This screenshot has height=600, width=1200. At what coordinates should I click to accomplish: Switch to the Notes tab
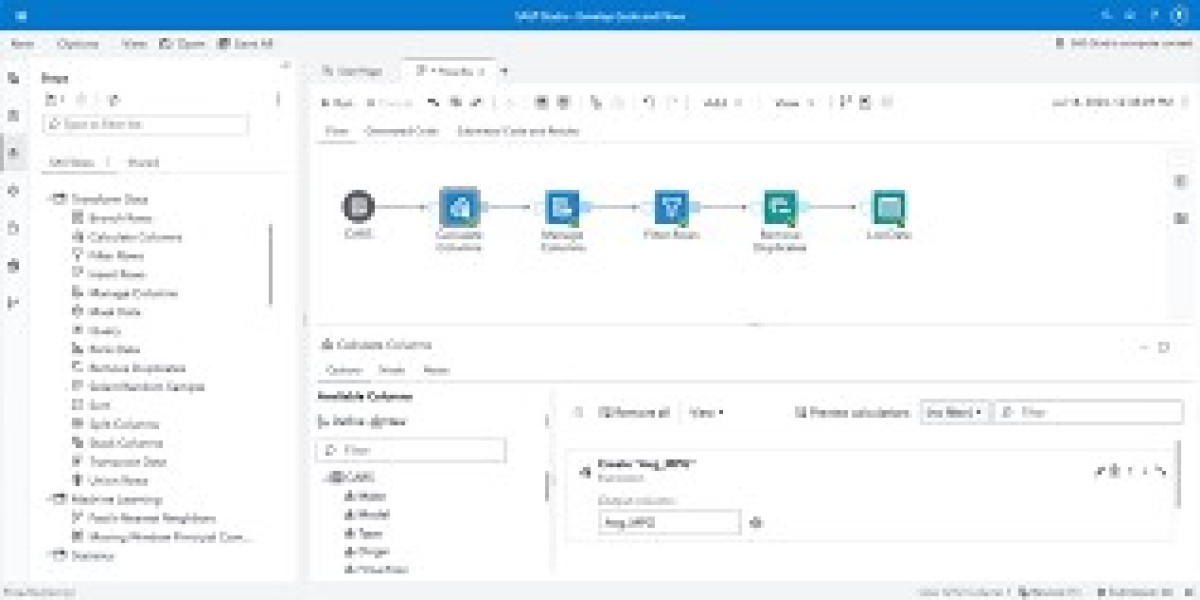pos(436,370)
